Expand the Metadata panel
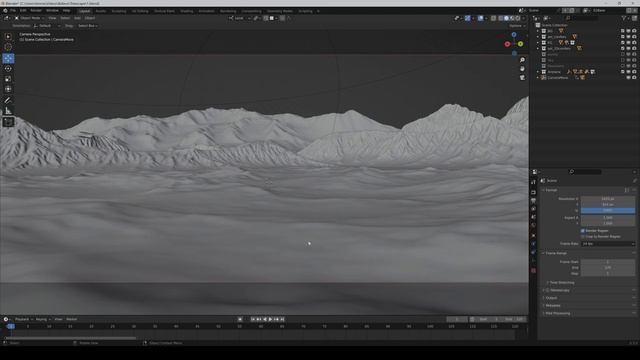The height and width of the screenshot is (360, 640). (553, 306)
